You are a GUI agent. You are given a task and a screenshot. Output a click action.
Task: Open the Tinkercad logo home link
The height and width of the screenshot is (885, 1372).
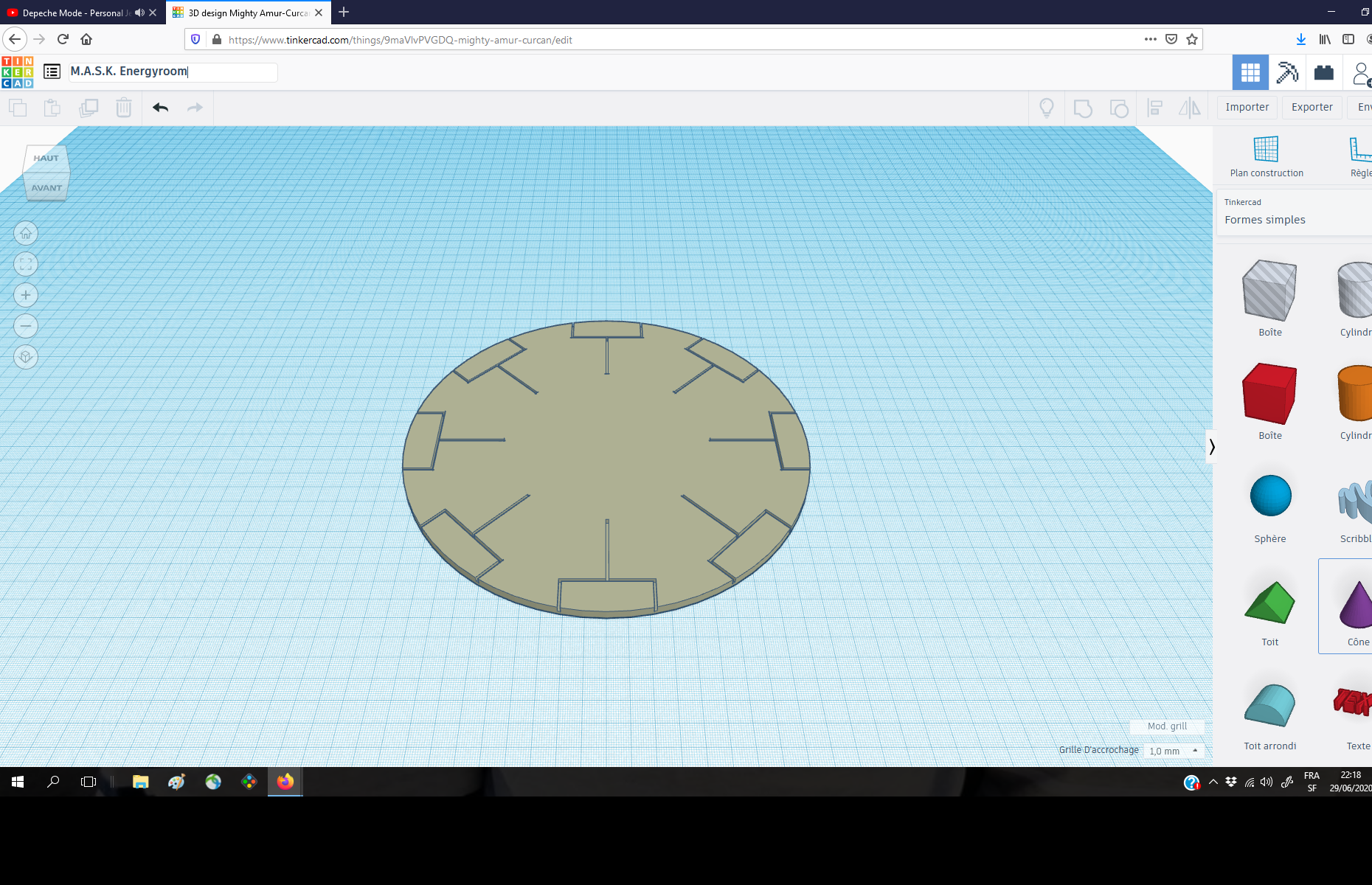point(17,72)
